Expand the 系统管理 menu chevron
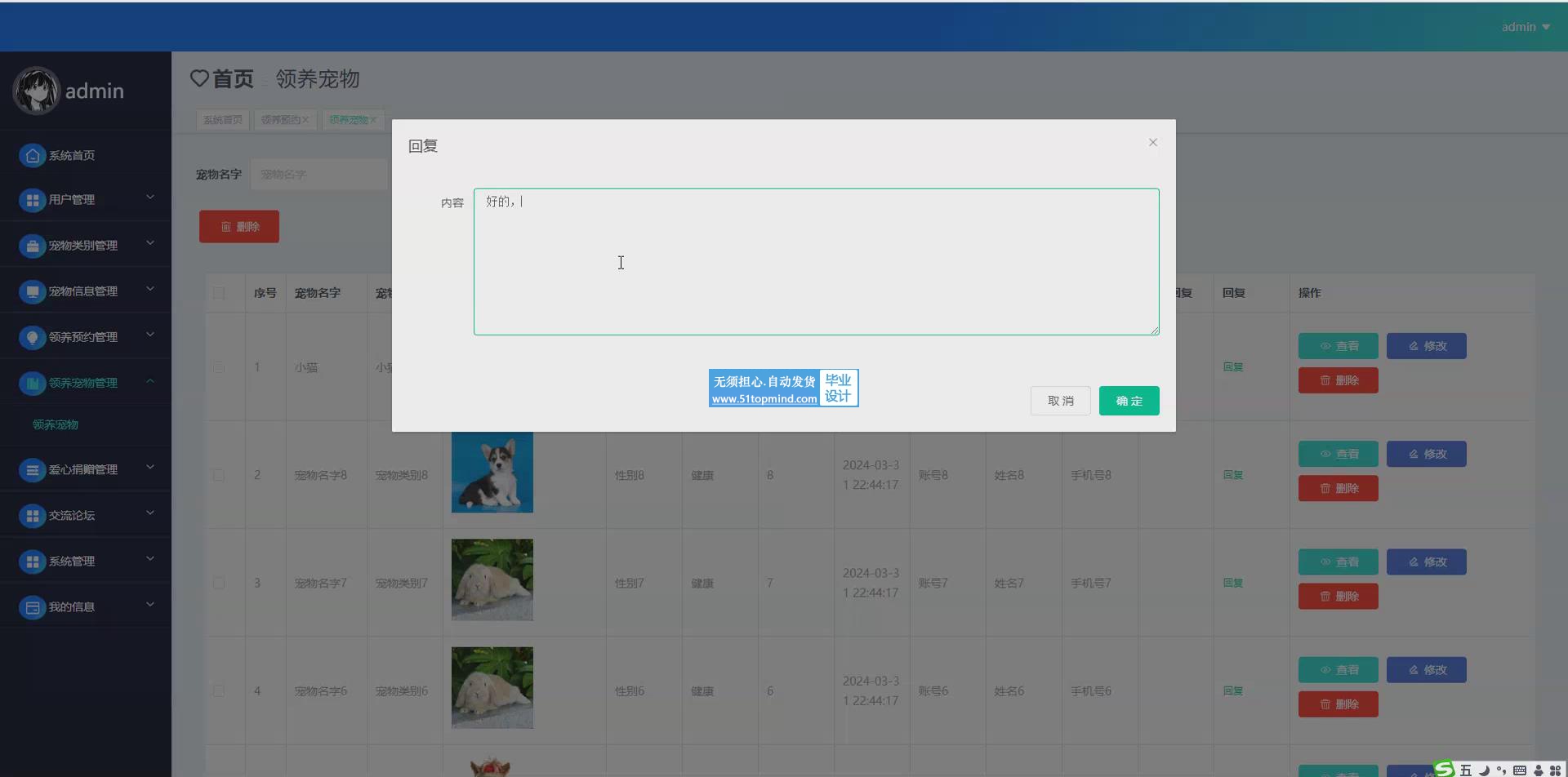 (x=150, y=558)
